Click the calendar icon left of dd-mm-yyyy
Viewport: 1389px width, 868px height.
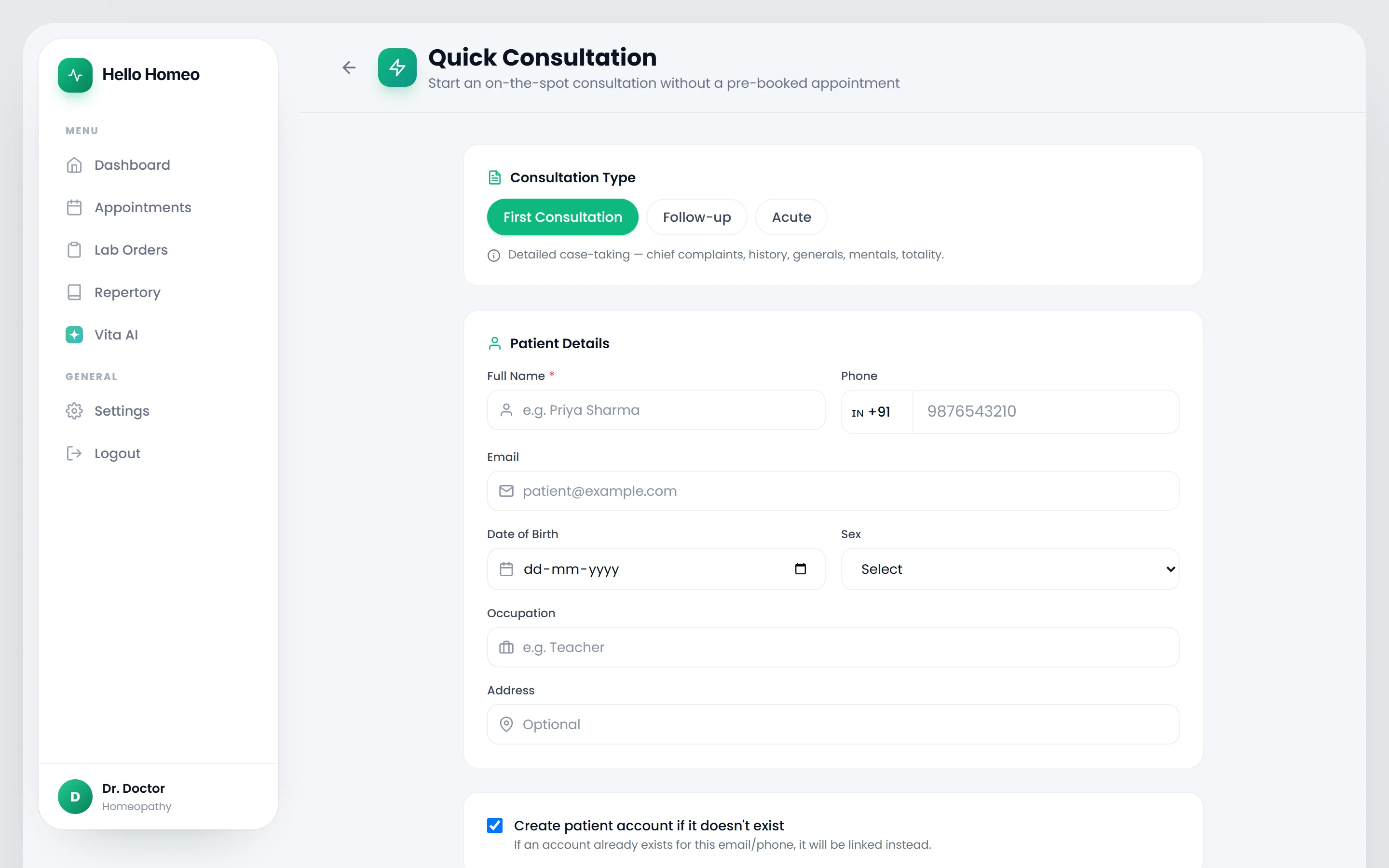[x=506, y=569]
